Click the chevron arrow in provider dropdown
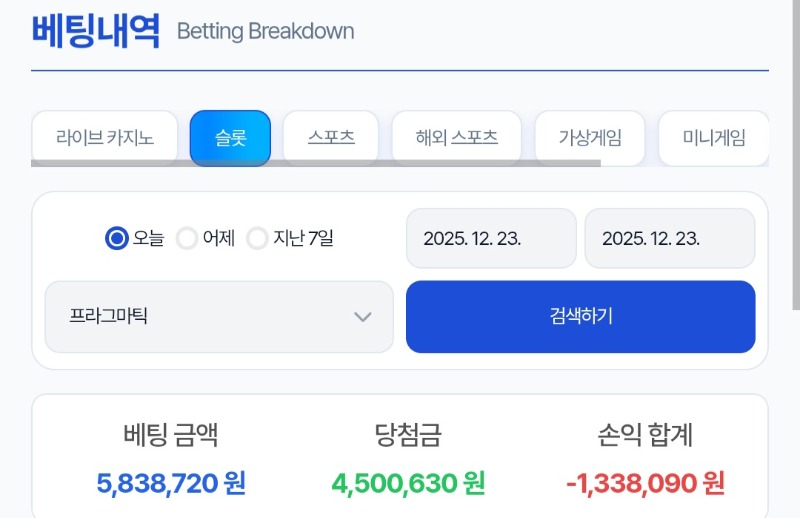 pos(363,317)
